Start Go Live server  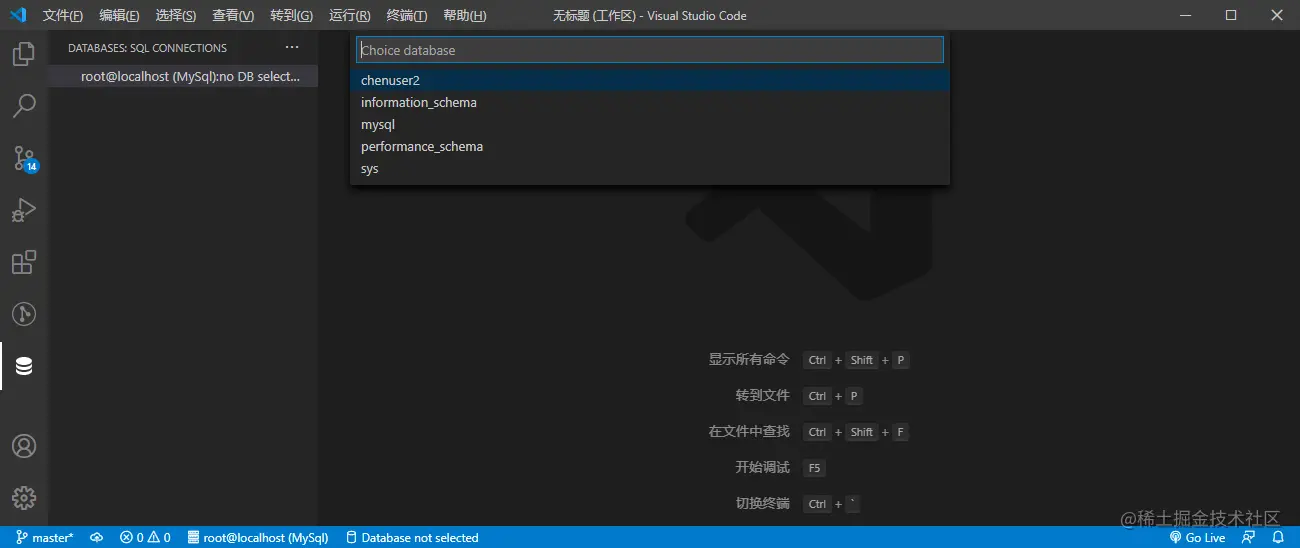tap(1197, 538)
